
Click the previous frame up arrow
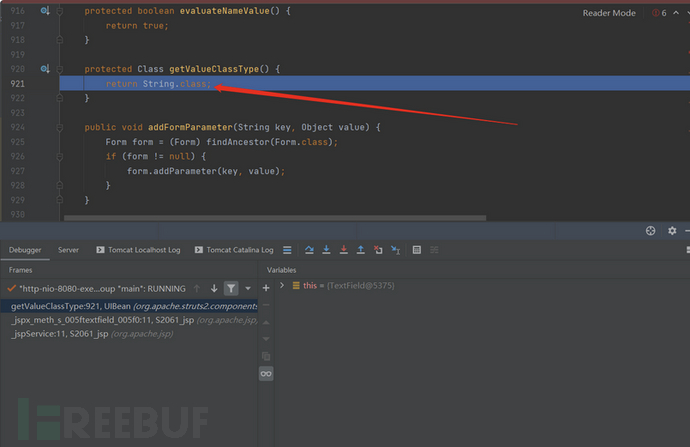(x=197, y=289)
